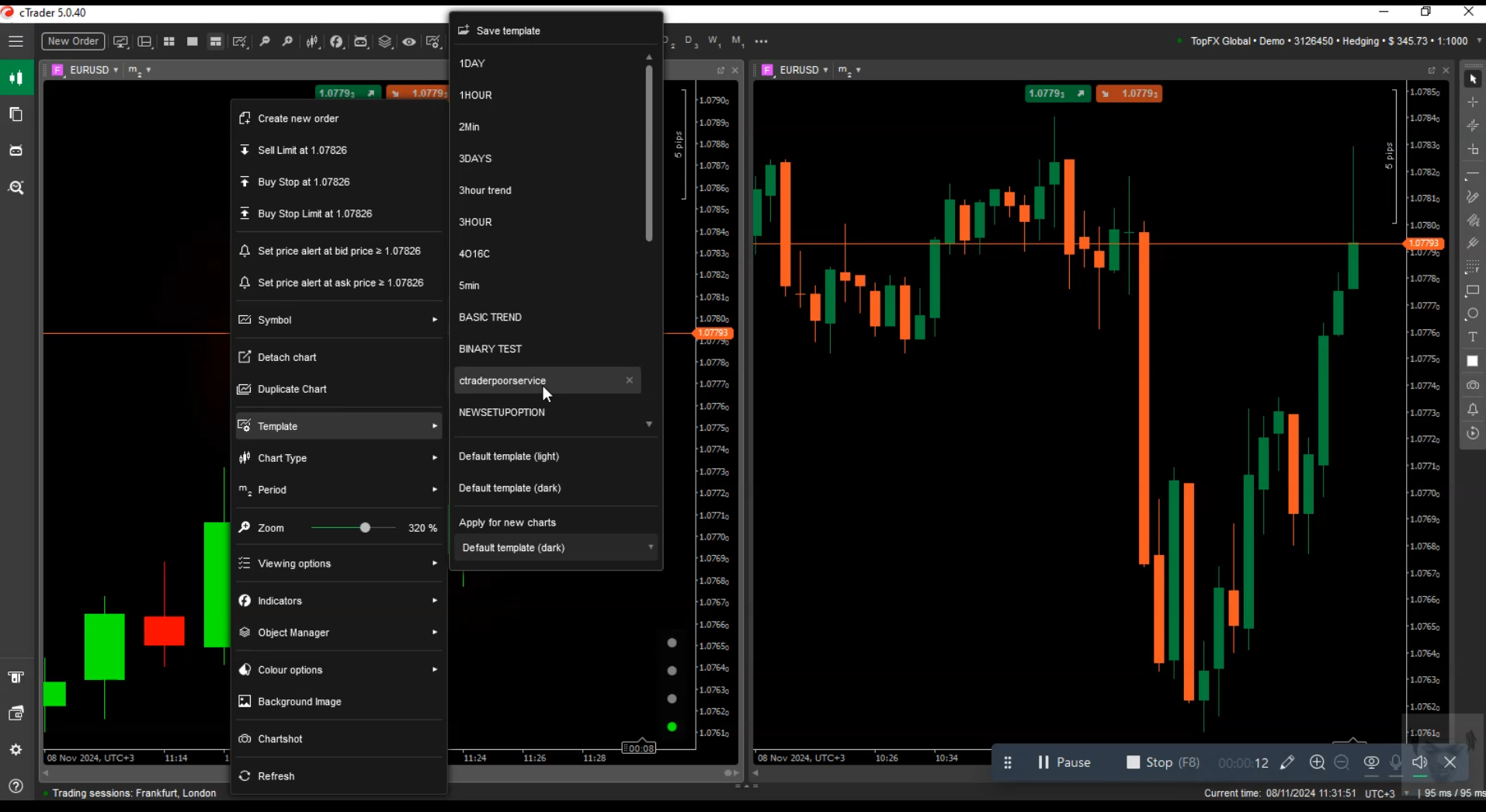Select the pointer cursor tool

pyautogui.click(x=1473, y=79)
